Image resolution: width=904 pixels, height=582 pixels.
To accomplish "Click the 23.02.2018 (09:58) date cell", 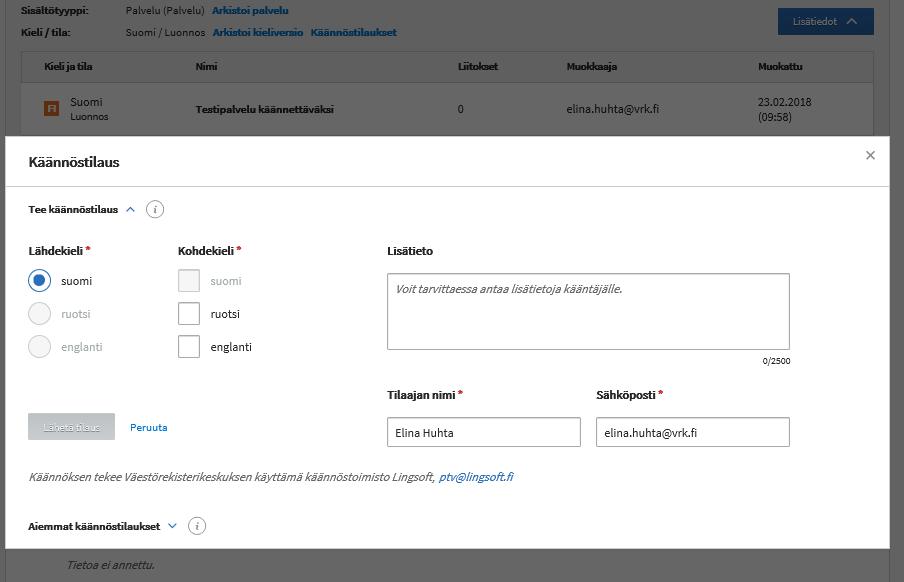I will click(784, 109).
